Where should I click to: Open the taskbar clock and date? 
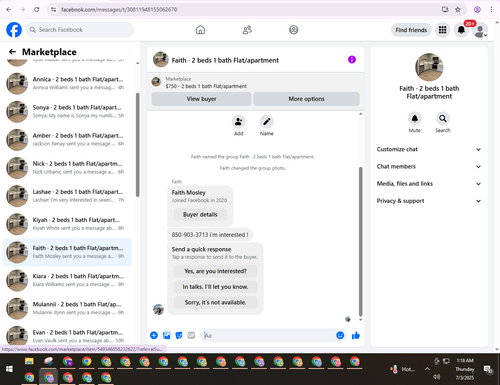[465, 369]
